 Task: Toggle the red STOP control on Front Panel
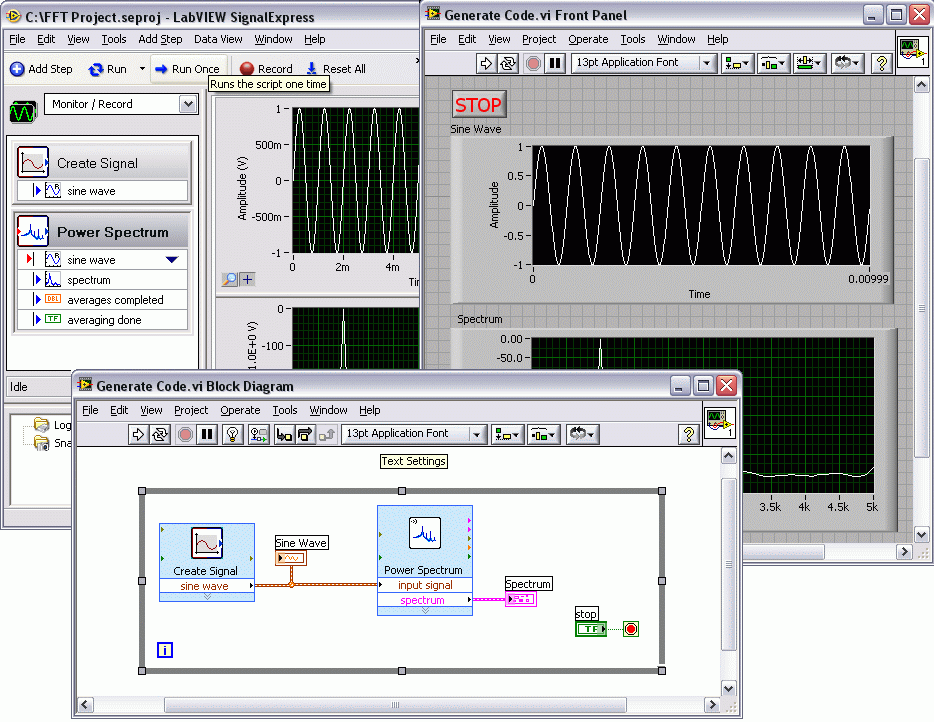478,105
